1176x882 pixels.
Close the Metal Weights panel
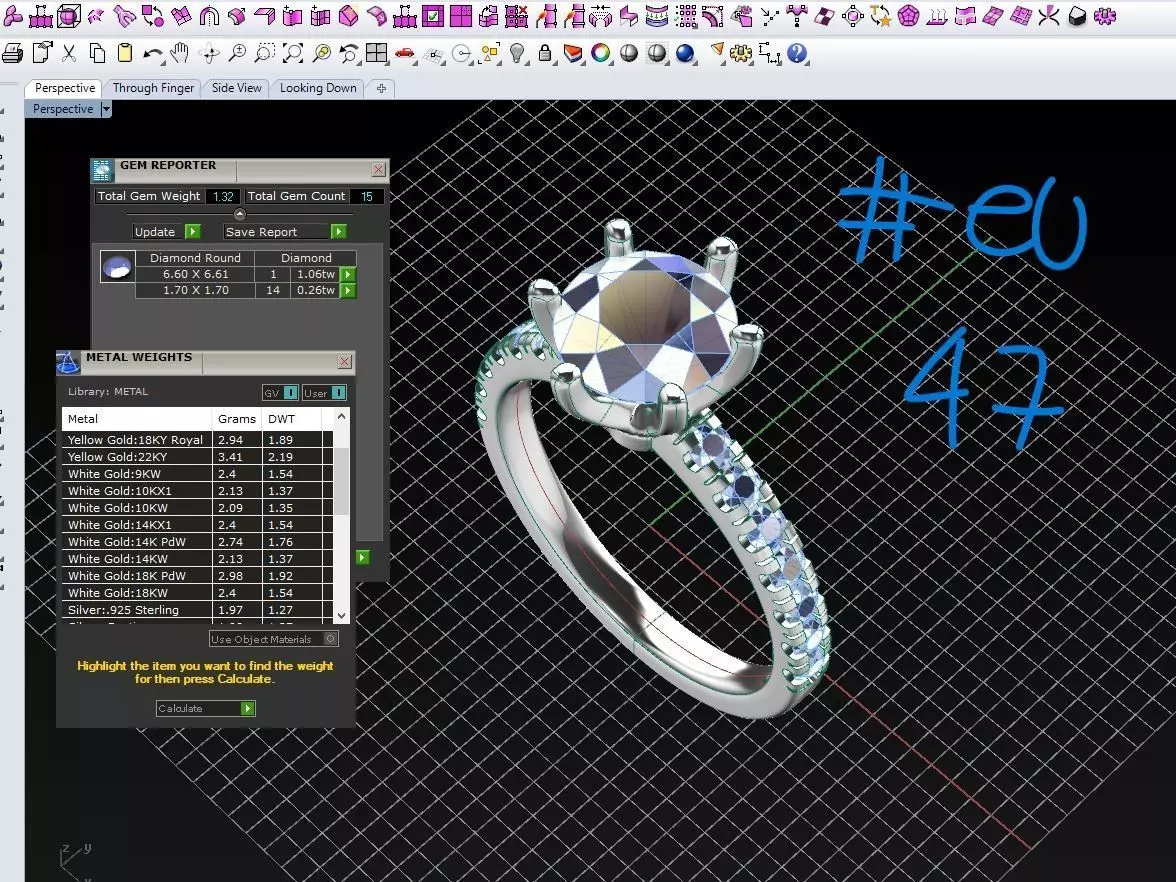[344, 362]
